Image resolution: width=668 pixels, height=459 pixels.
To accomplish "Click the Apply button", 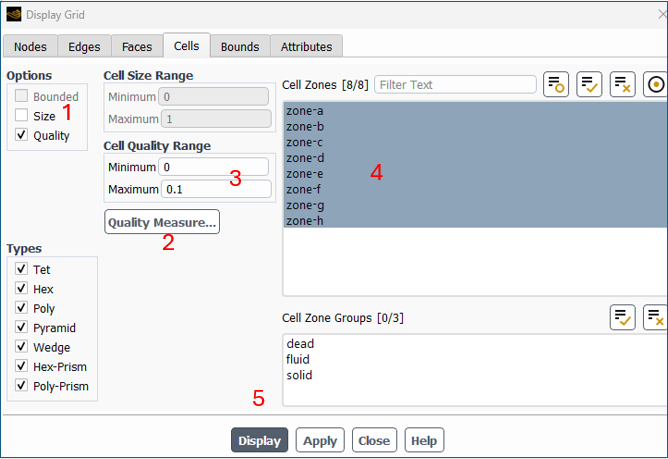I will point(320,441).
